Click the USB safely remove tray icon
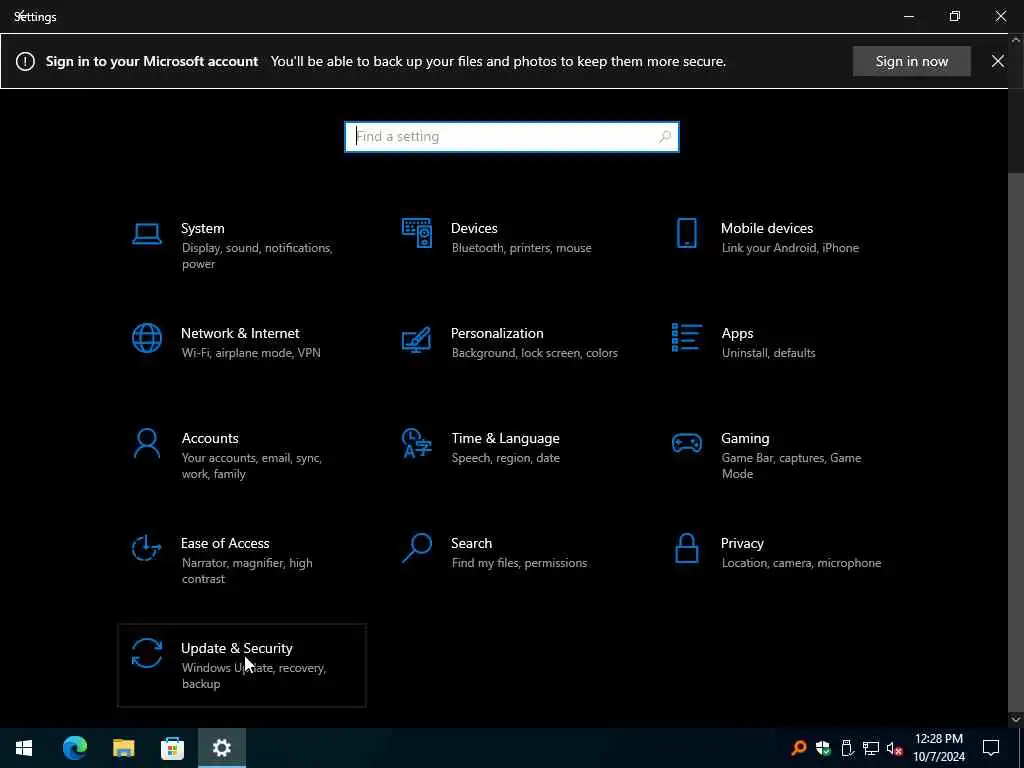 (x=847, y=748)
